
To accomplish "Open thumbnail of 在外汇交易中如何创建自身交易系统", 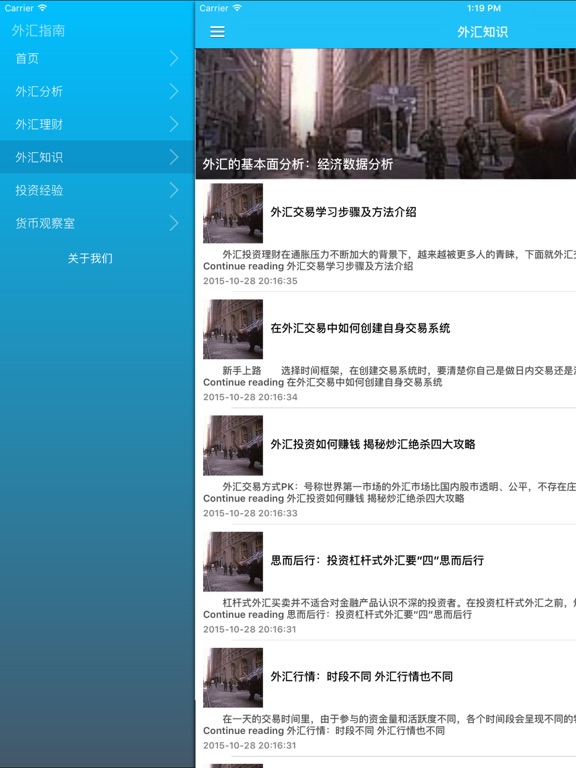I will pyautogui.click(x=233, y=329).
